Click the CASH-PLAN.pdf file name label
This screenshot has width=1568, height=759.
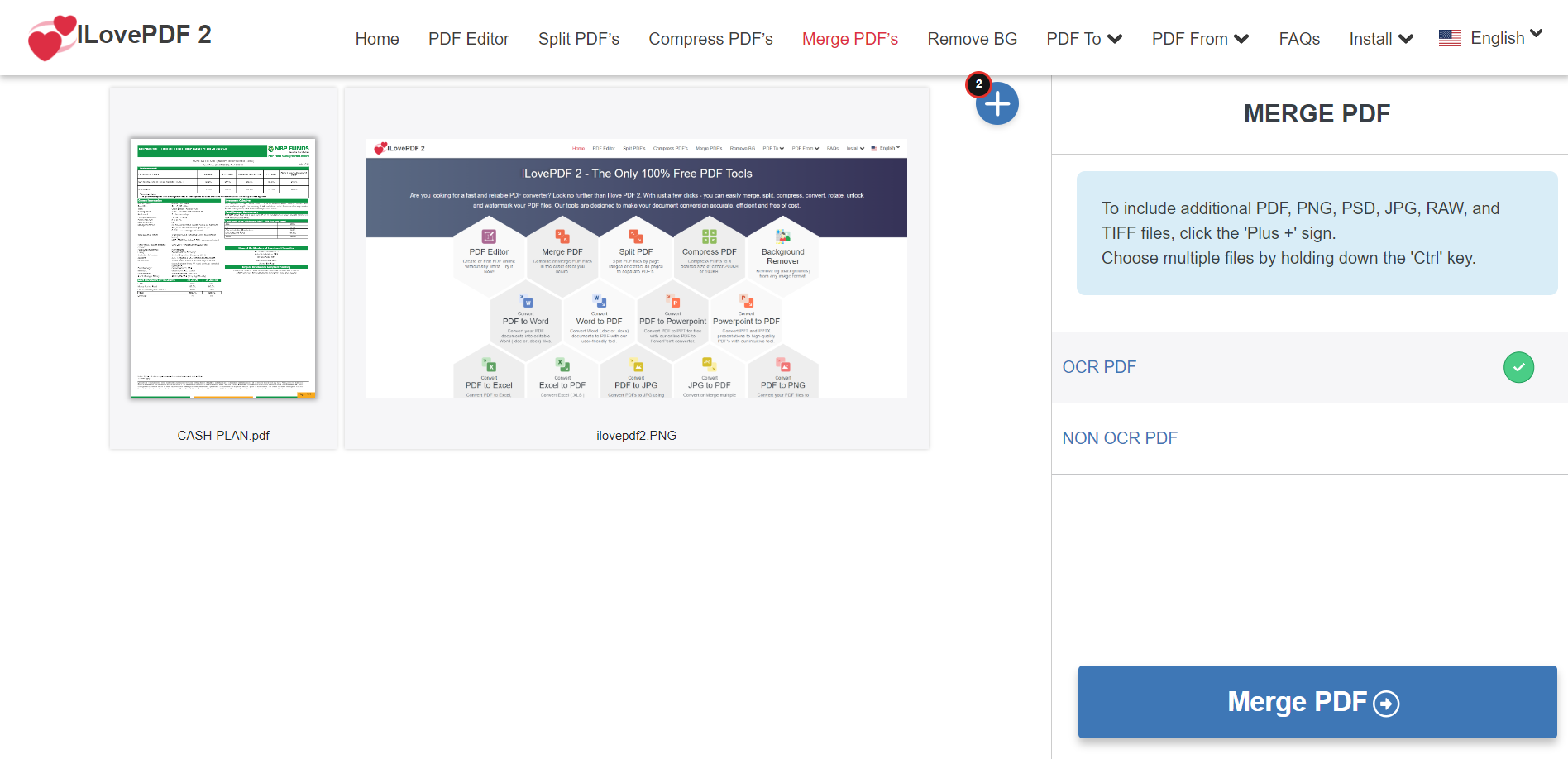223,436
